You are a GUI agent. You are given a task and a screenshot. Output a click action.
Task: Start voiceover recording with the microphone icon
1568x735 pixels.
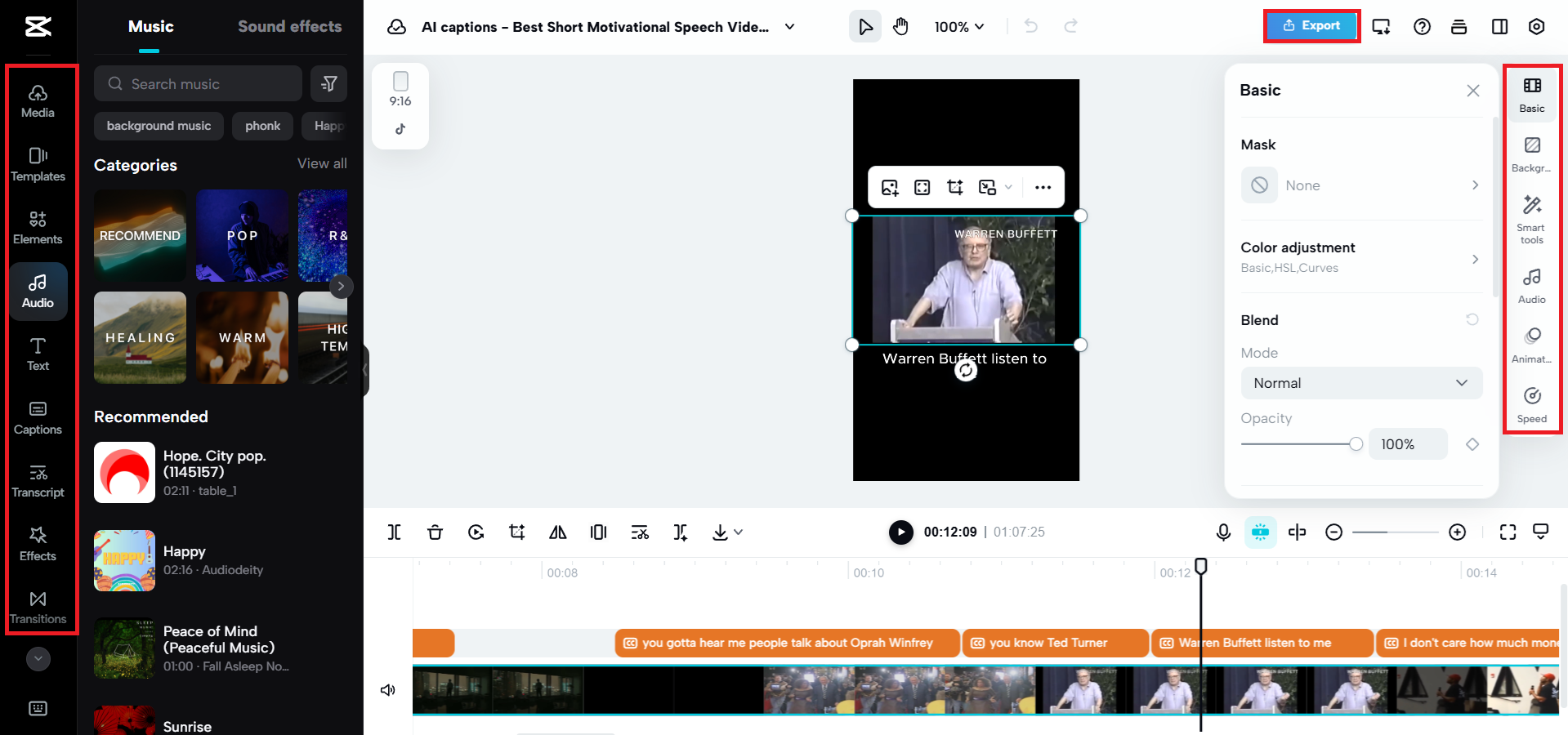1222,532
